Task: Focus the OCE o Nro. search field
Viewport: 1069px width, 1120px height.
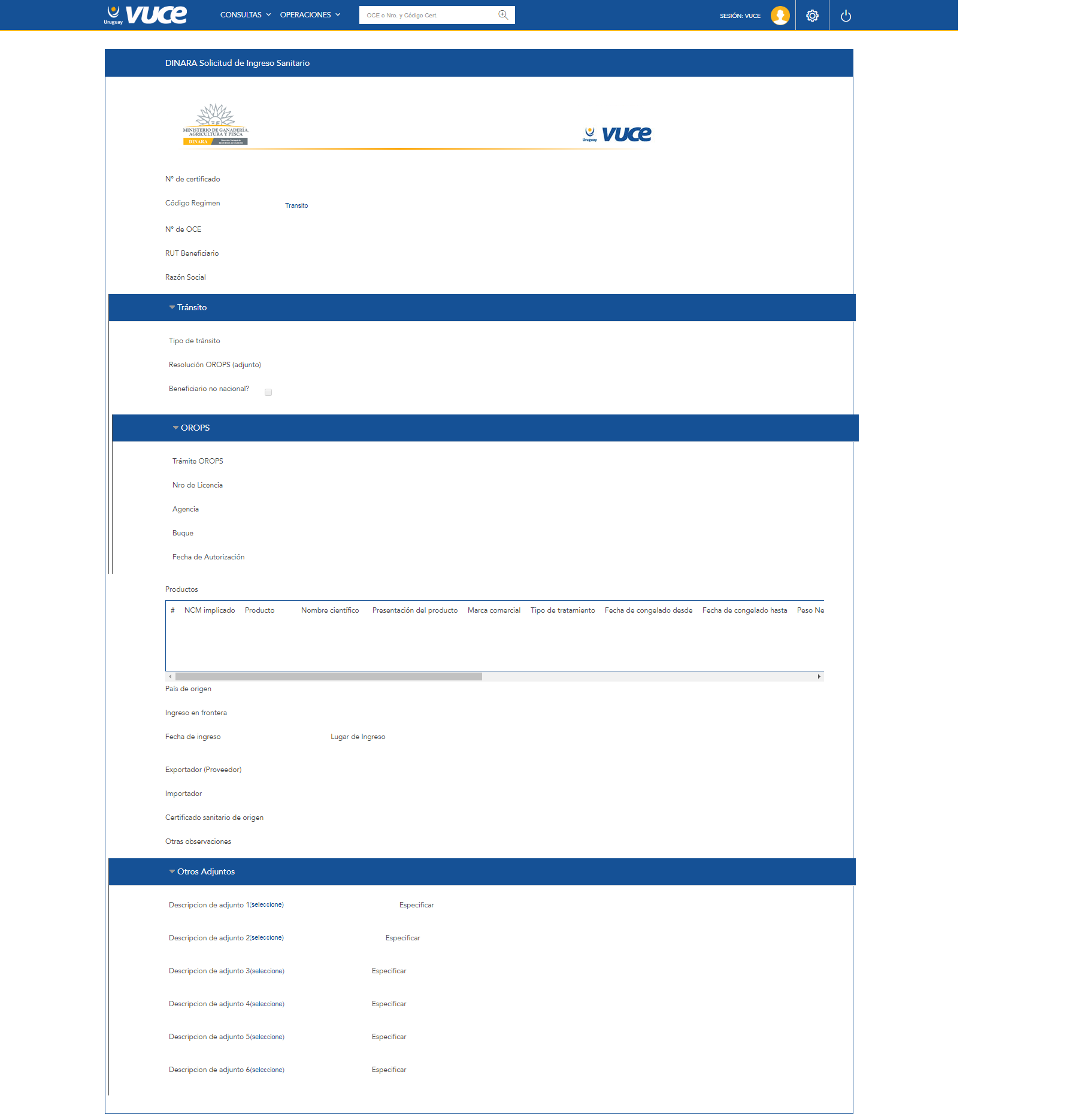Action: coord(428,15)
